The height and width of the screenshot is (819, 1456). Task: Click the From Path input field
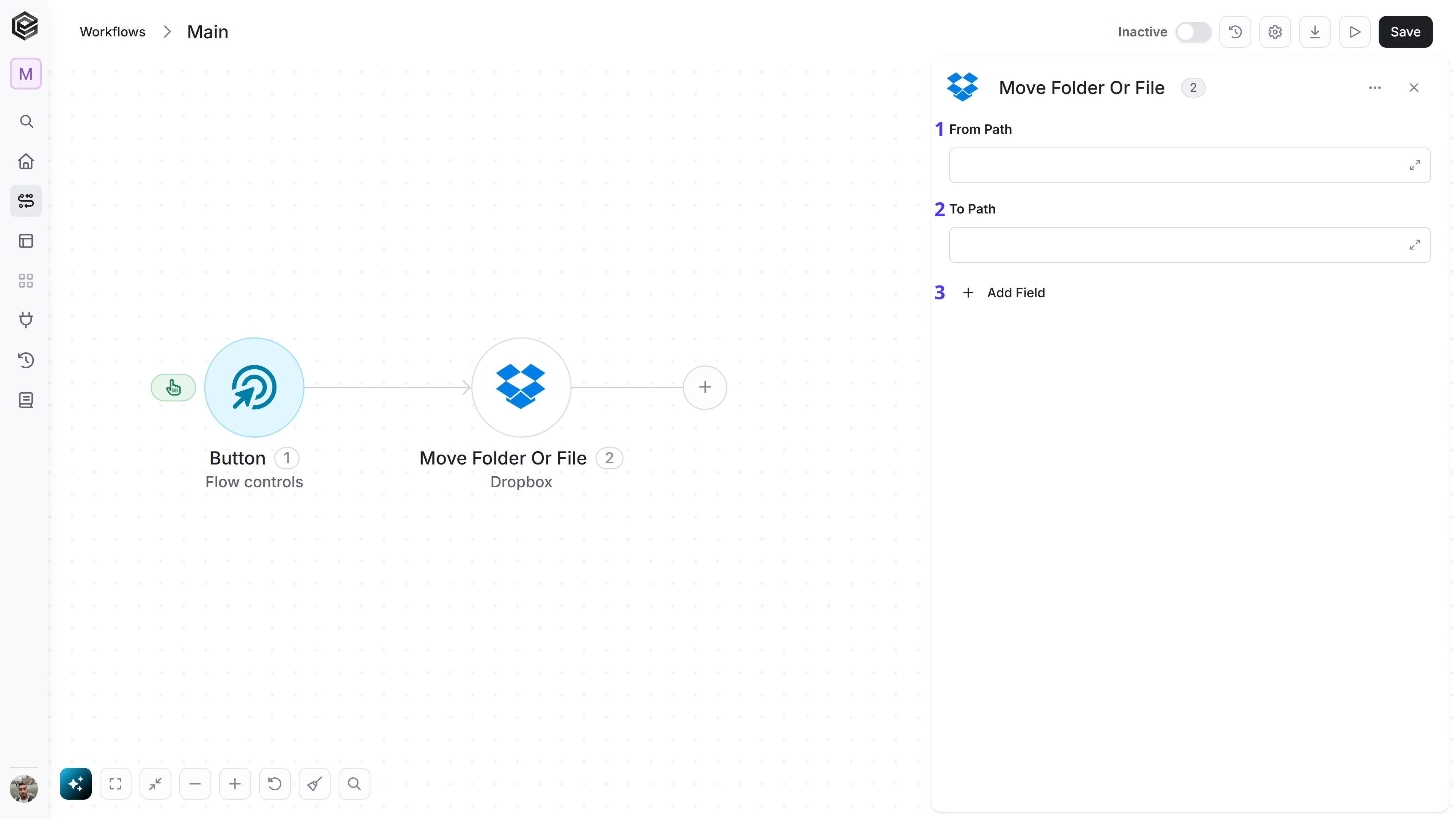(x=1189, y=165)
